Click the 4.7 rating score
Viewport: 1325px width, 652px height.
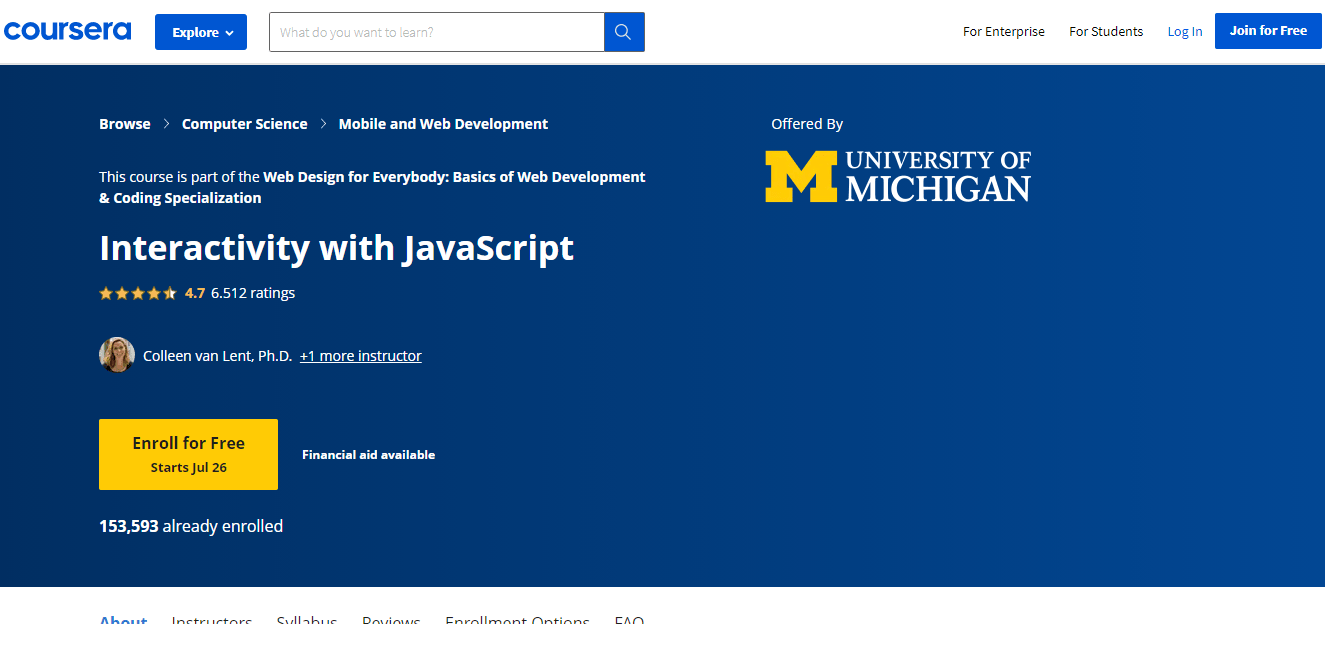pyautogui.click(x=195, y=293)
